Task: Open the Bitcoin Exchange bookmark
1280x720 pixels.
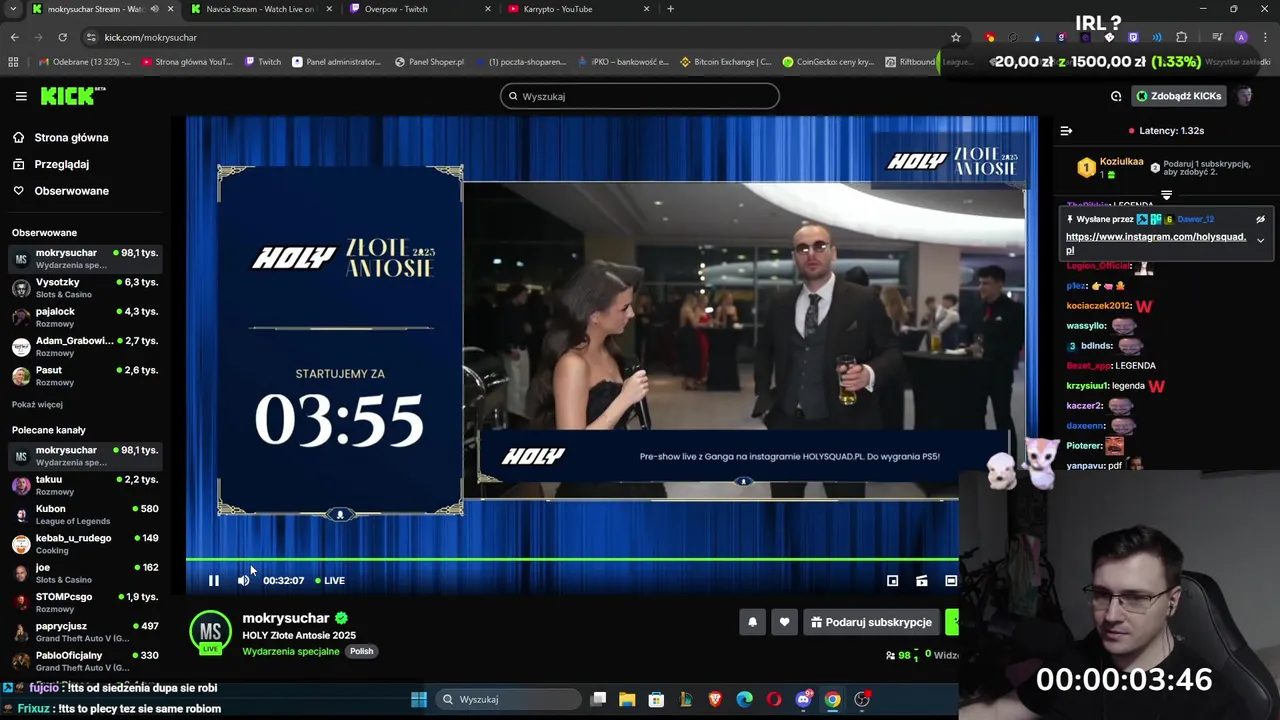Action: coord(725,62)
